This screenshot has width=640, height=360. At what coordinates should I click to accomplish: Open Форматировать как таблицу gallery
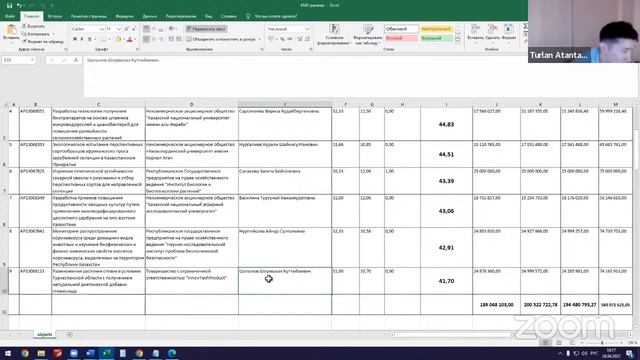click(368, 34)
